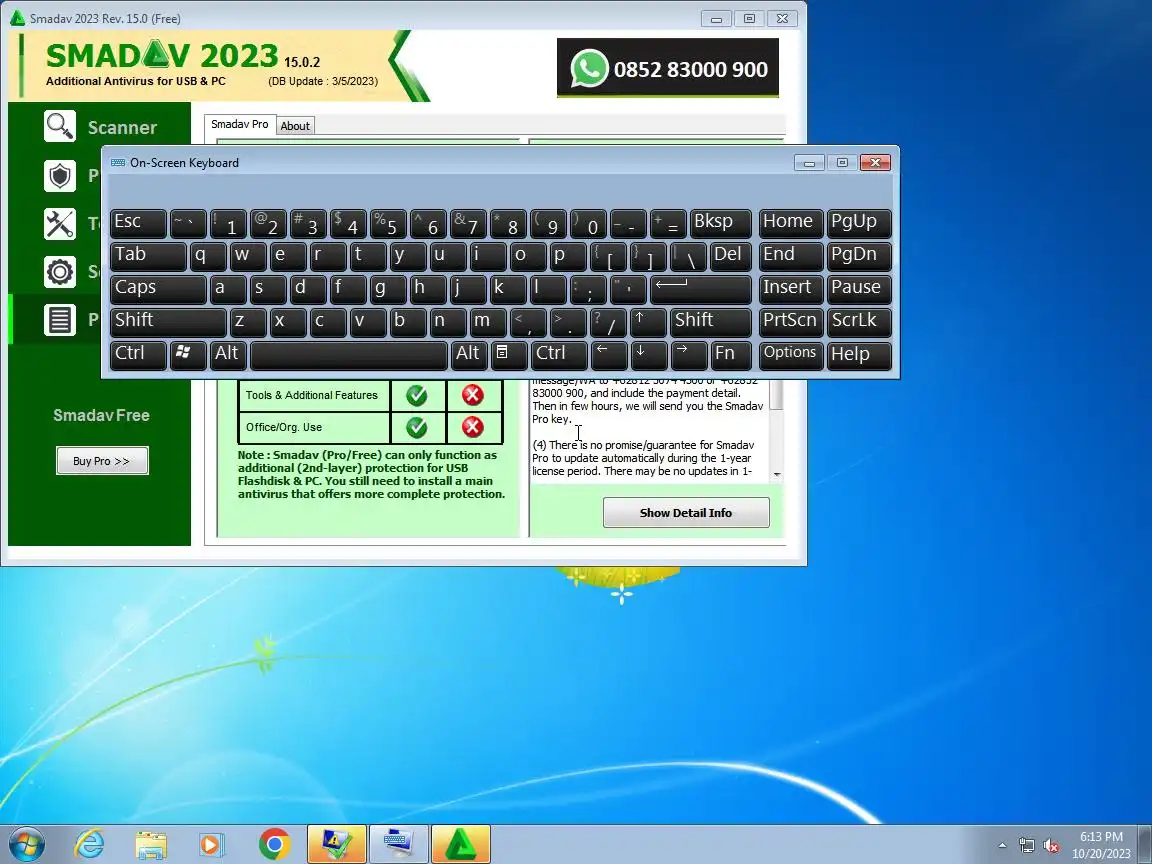This screenshot has width=1152, height=864.
Task: Click the Tab key on On-Screen Keyboard
Action: (x=148, y=256)
